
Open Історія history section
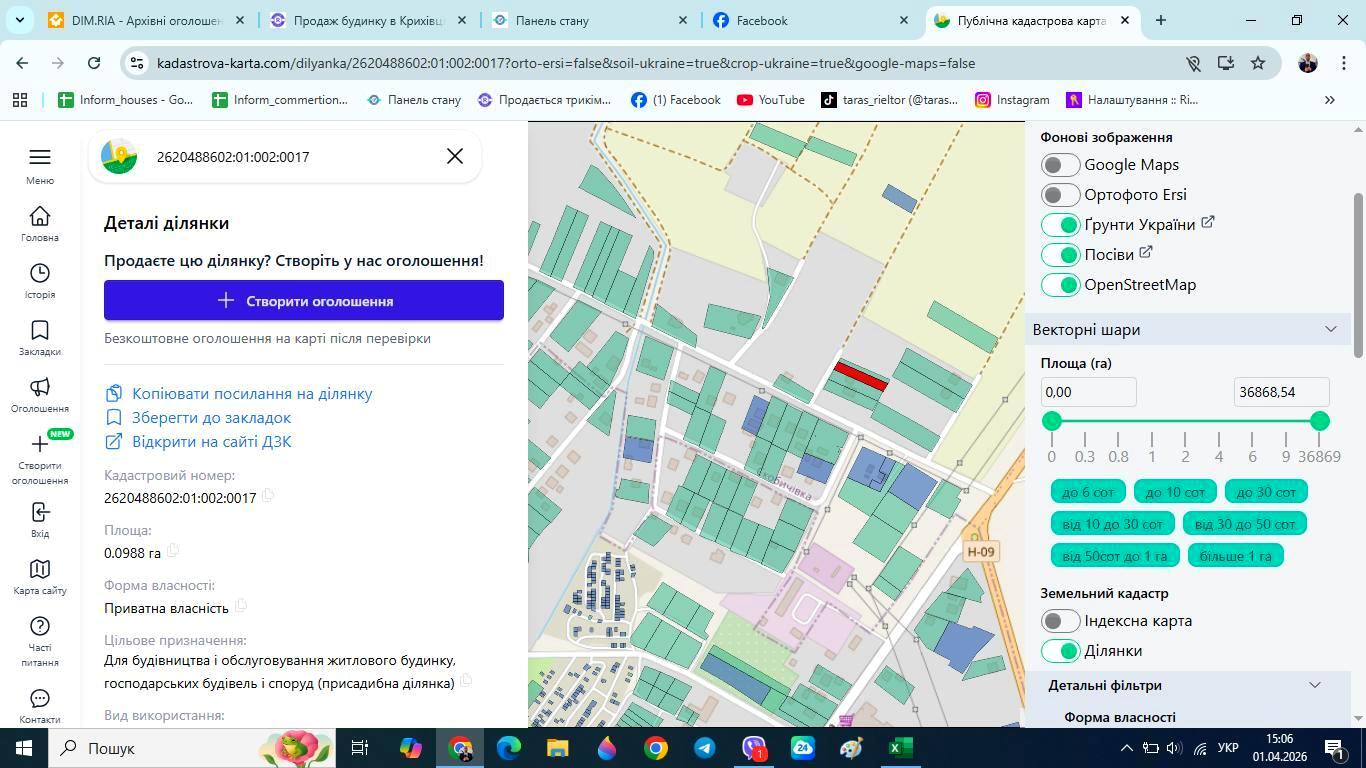click(x=40, y=281)
